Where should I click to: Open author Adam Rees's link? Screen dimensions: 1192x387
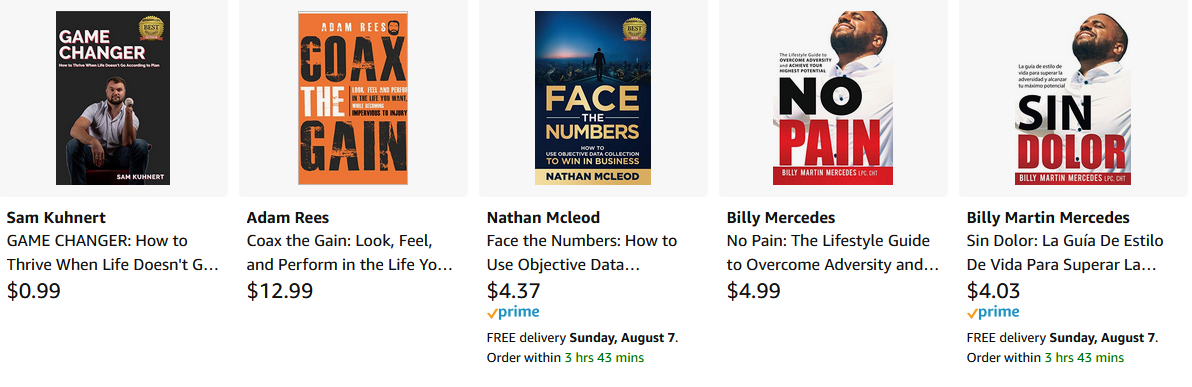tap(288, 217)
